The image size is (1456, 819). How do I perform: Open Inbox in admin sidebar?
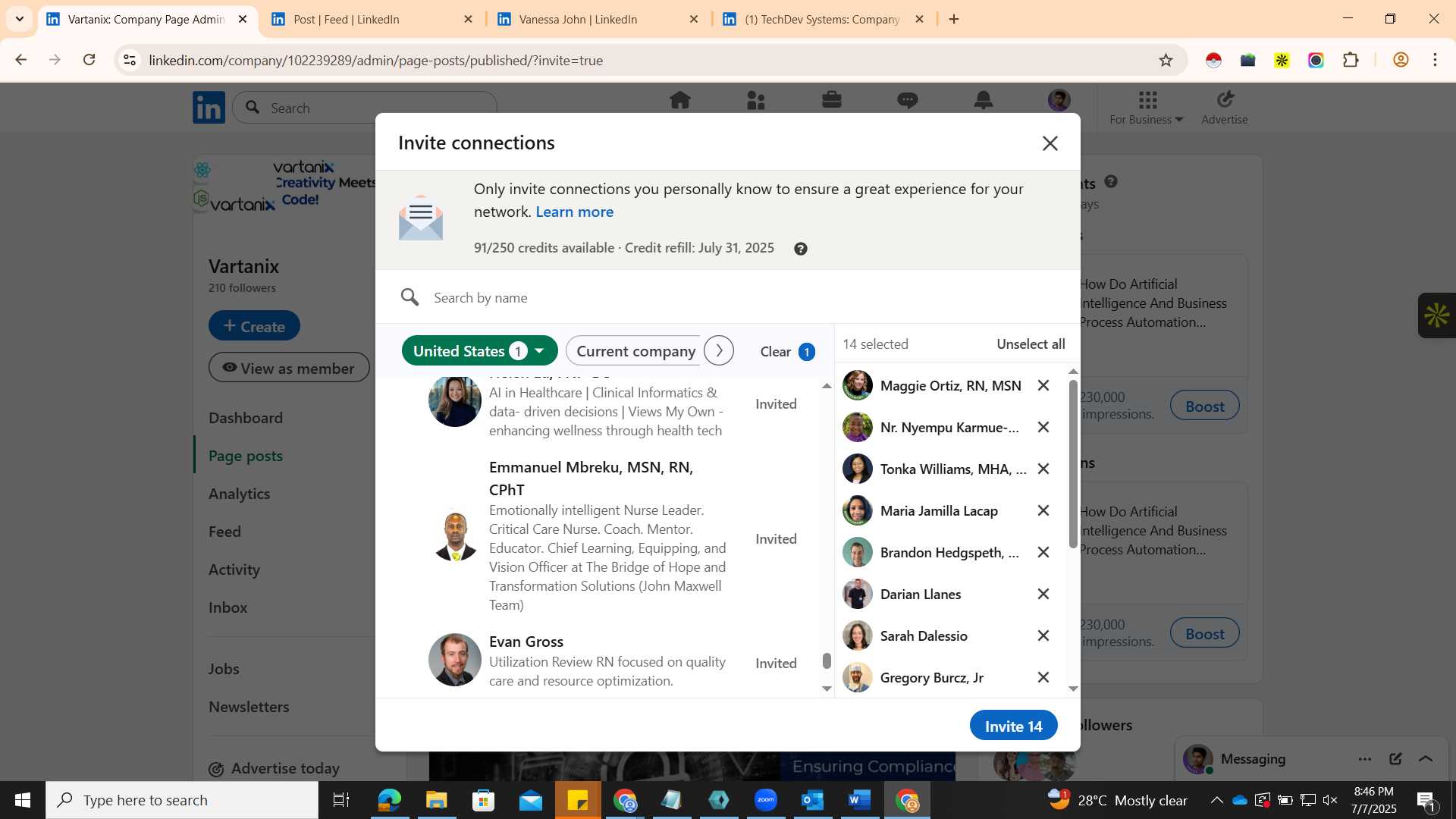[228, 607]
